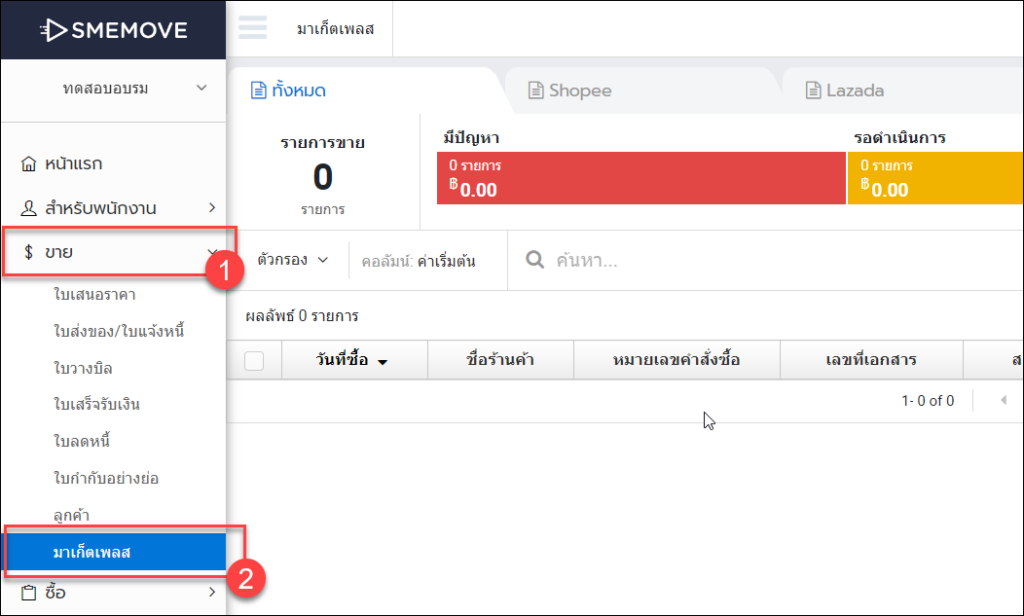
Task: Expand the ซื้อ menu chevron
Action: click(x=211, y=592)
